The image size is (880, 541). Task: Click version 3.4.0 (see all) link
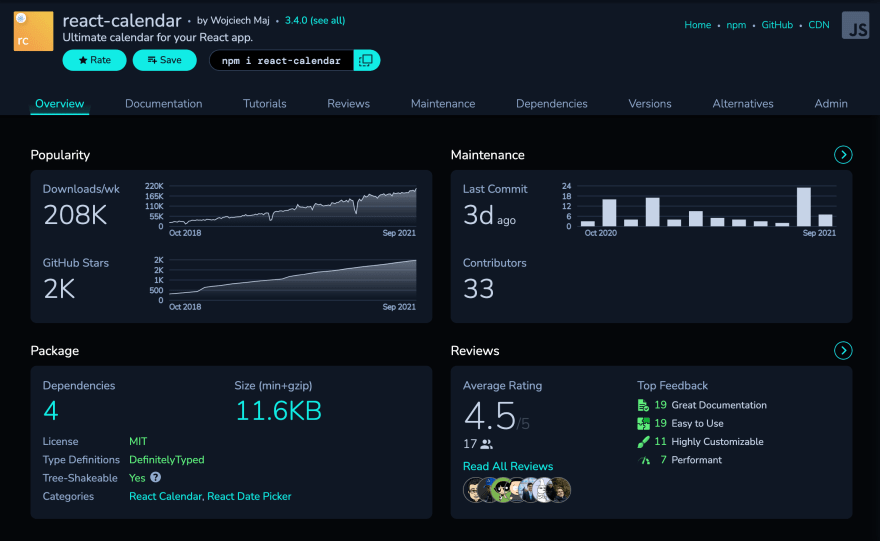coord(315,20)
